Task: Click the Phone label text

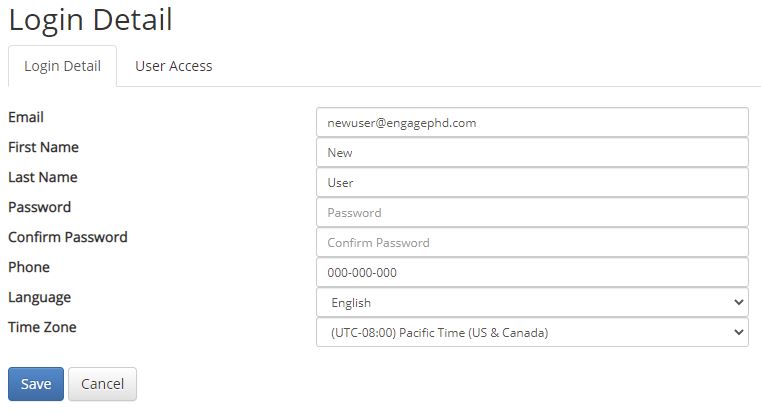Action: [29, 267]
